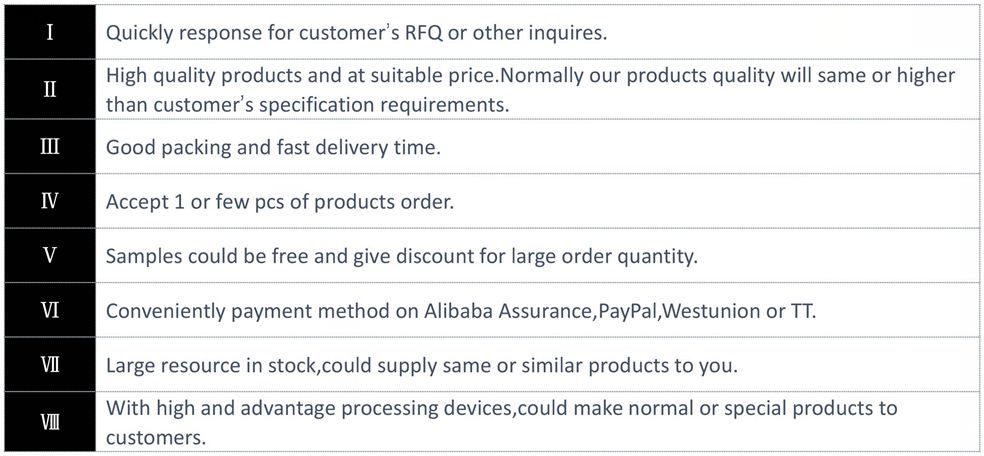Click the Roman numeral VII cell
Screen dimensions: 984x456
[49, 365]
